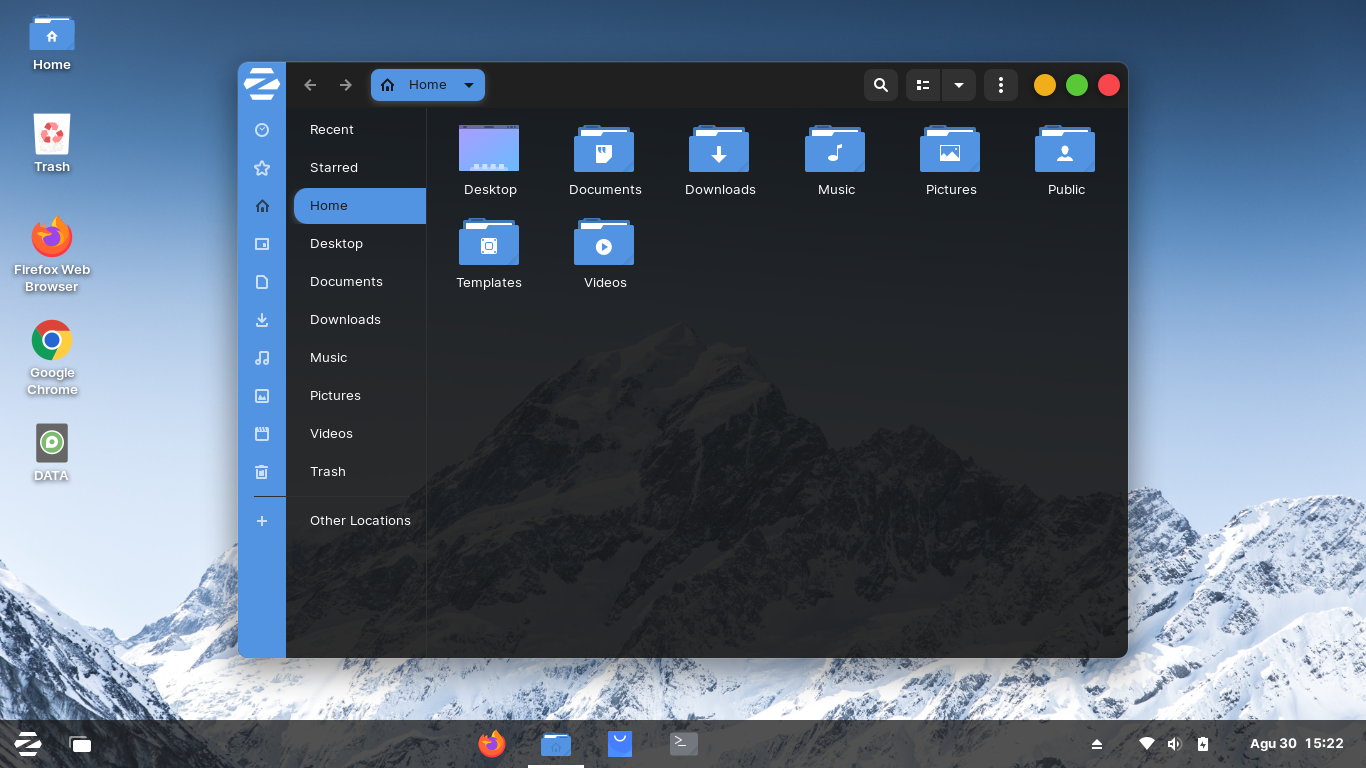The width and height of the screenshot is (1366, 768).
Task: Click the Recent clock icon in blue strip
Action: (262, 130)
